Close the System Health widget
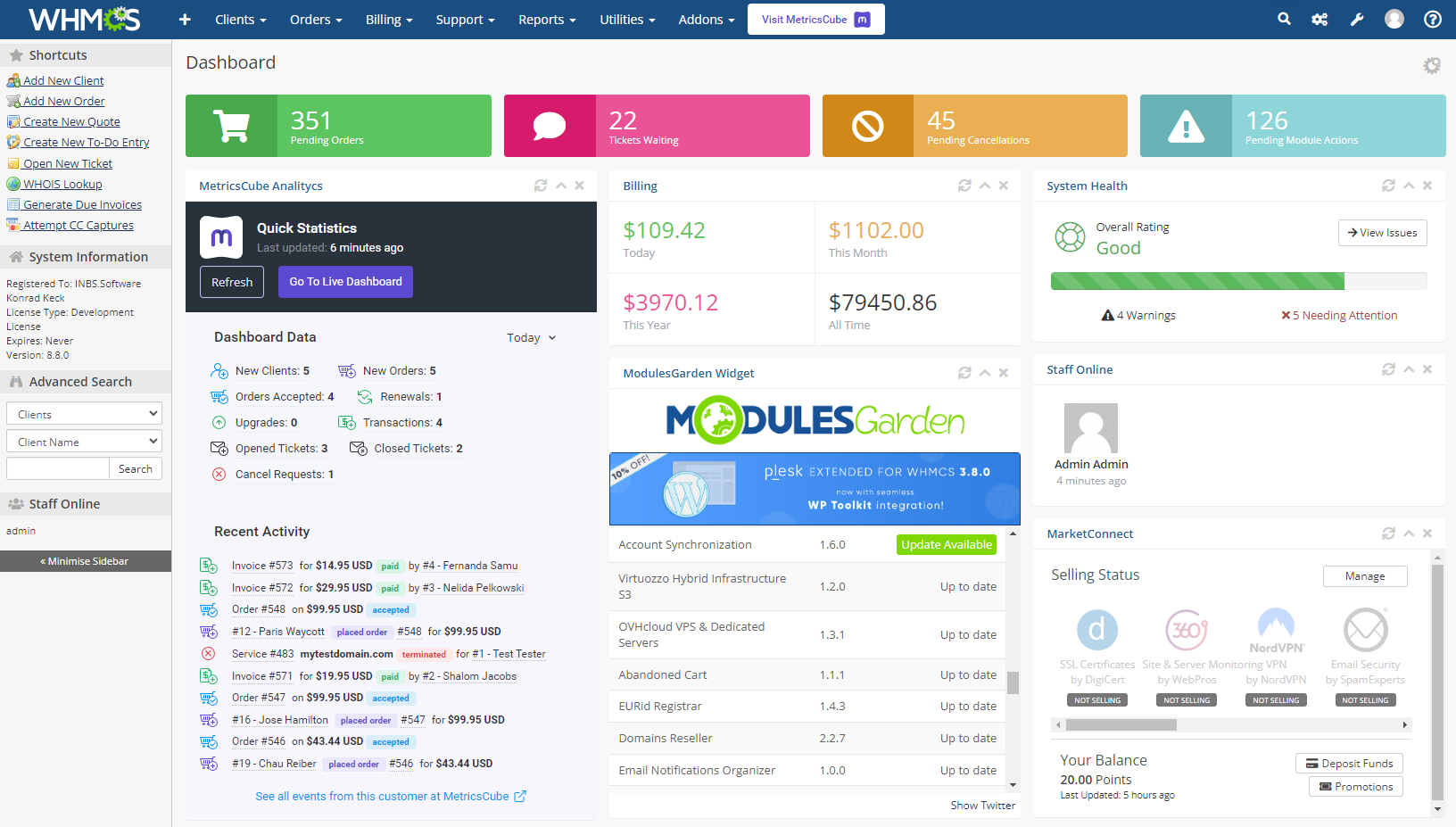Image resolution: width=1456 pixels, height=827 pixels. tap(1427, 186)
